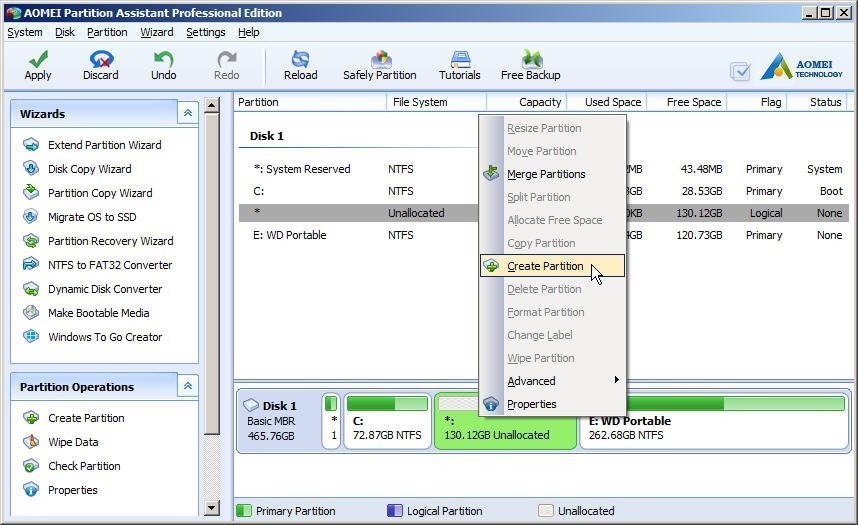
Task: Launch Free Backup from the toolbar
Action: pyautogui.click(x=531, y=65)
